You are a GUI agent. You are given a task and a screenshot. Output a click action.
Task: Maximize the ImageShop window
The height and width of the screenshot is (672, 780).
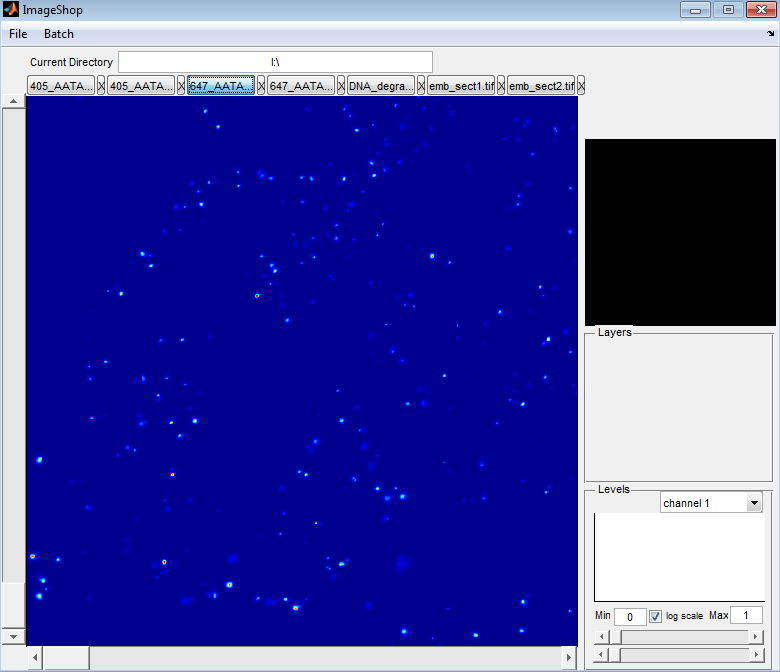[728, 10]
